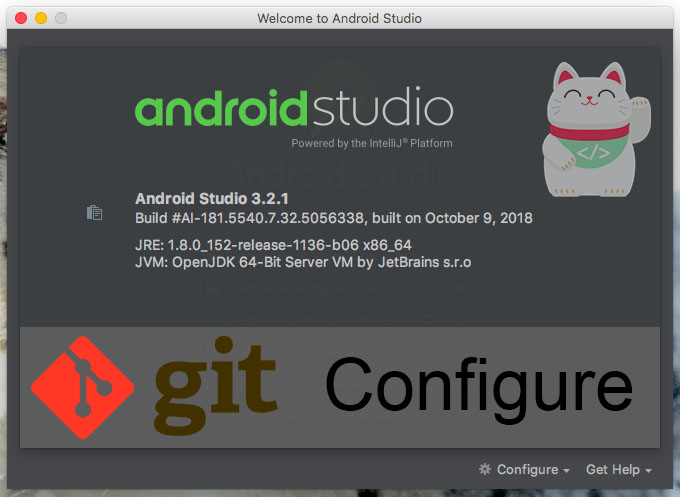Open the Get Help dropdown
Image resolution: width=680 pixels, height=497 pixels.
(x=618, y=469)
